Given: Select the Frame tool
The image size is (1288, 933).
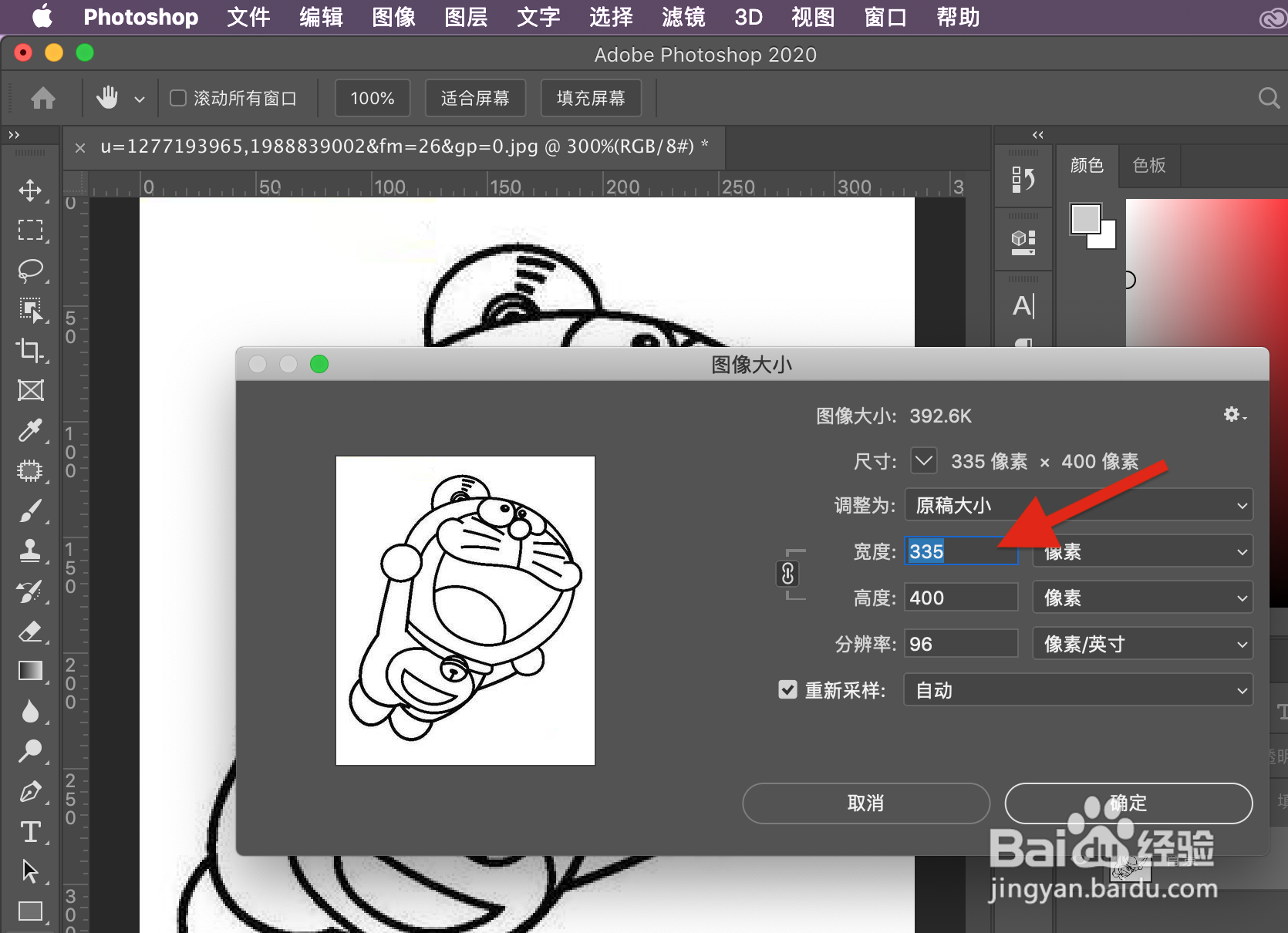Looking at the screenshot, I should [x=30, y=390].
